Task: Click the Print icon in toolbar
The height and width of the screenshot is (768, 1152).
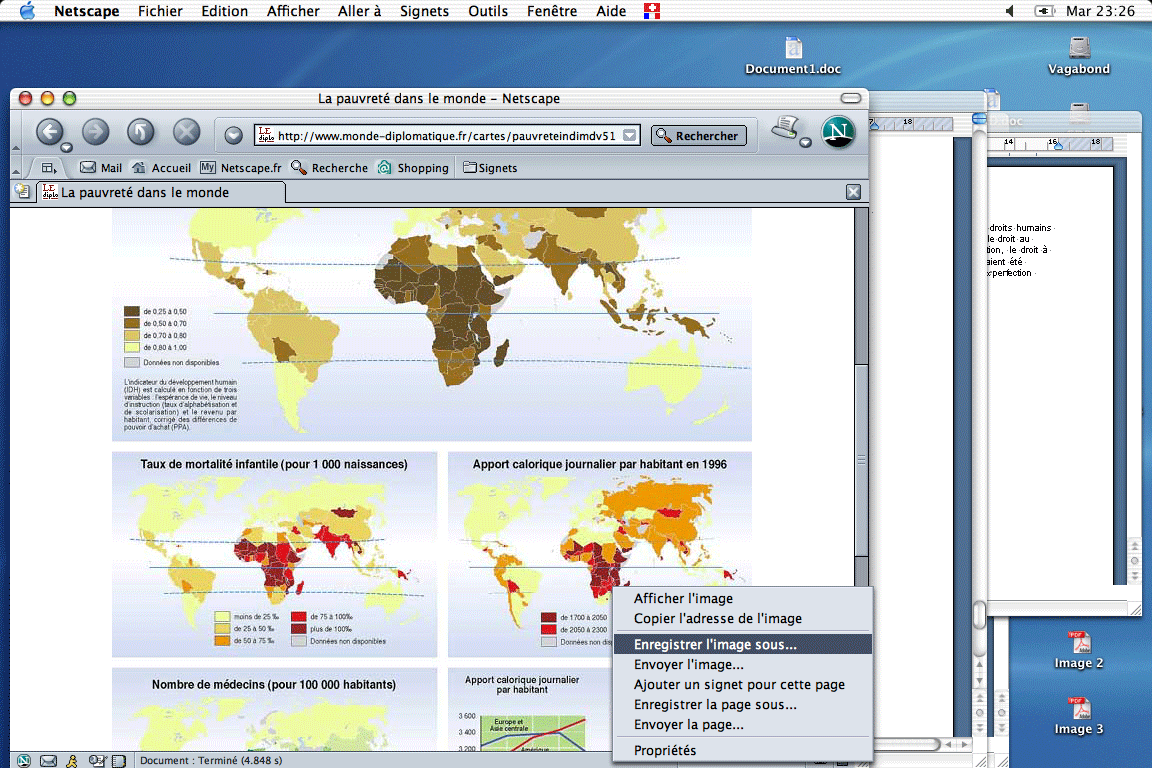Action: [x=786, y=127]
